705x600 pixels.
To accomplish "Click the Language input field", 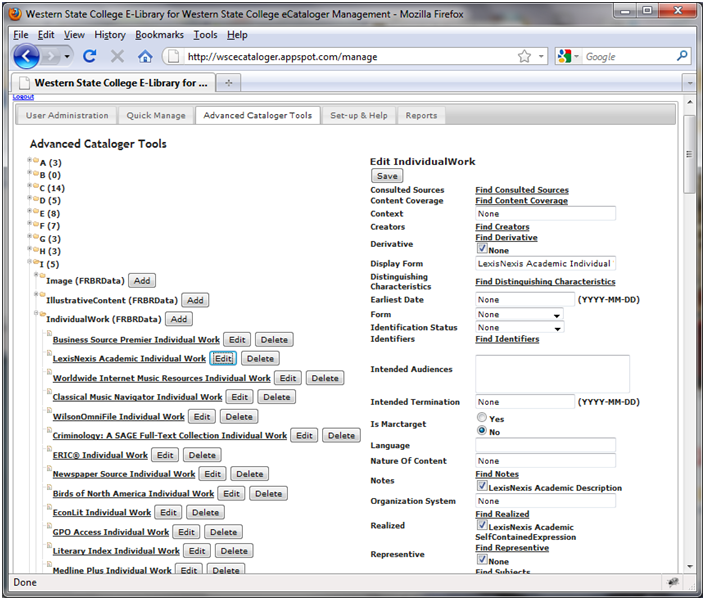I will [x=545, y=445].
